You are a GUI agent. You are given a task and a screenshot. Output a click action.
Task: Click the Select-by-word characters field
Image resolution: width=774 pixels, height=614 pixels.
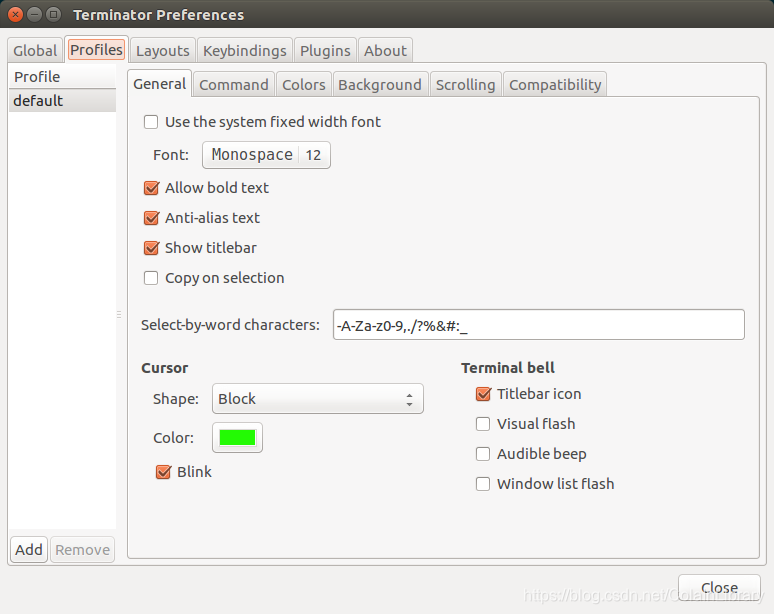coord(539,325)
